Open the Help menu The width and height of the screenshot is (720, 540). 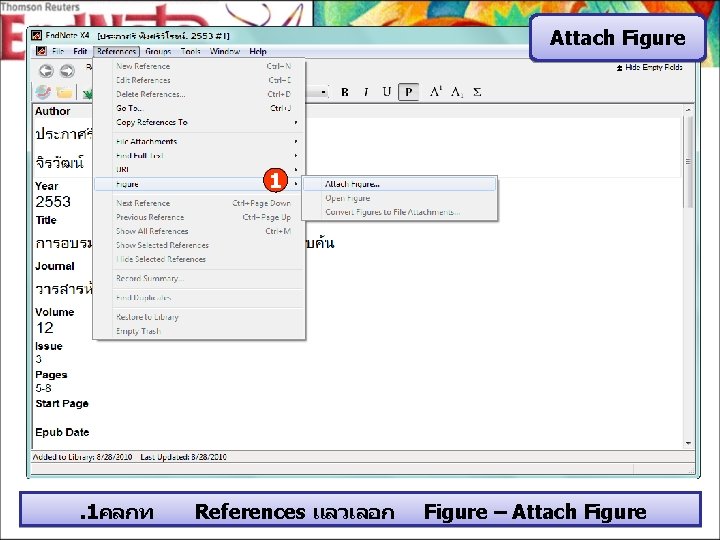(258, 51)
